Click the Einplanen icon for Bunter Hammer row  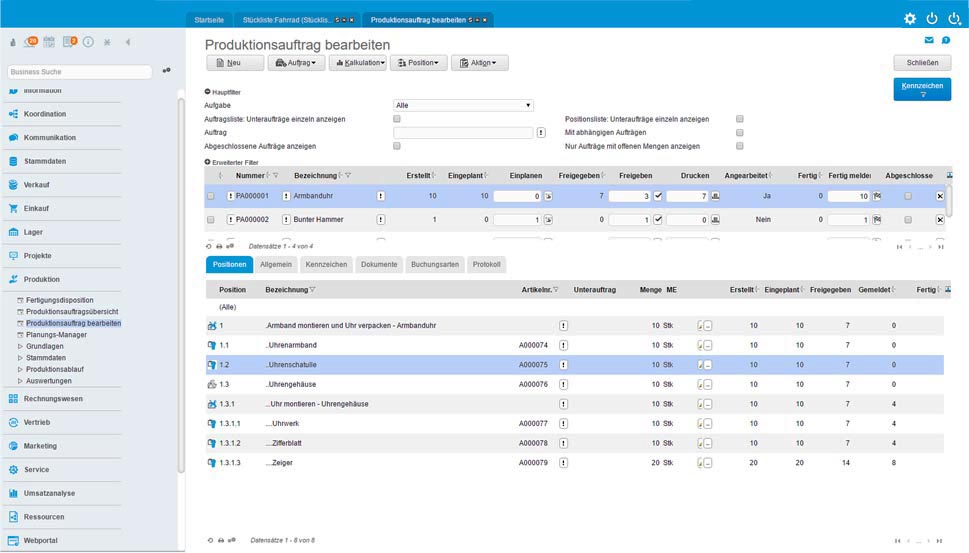coord(548,220)
